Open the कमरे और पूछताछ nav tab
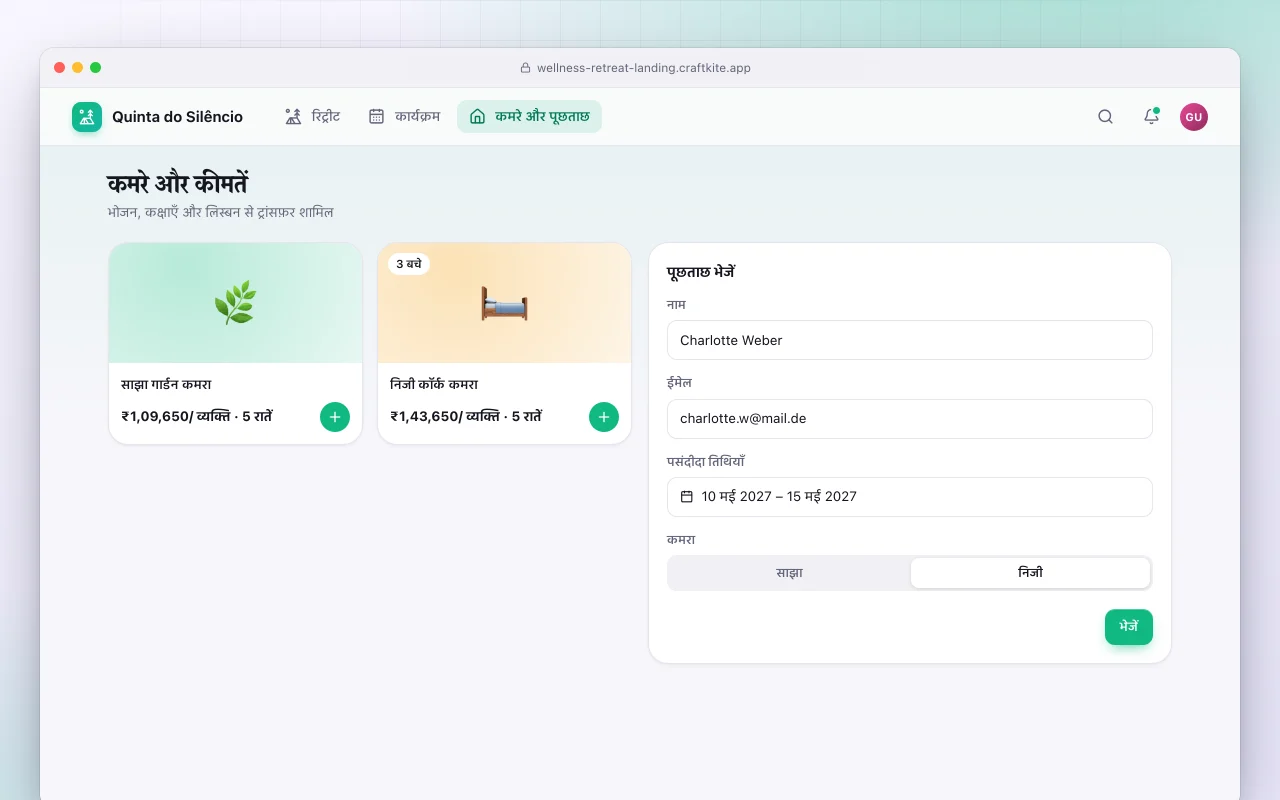This screenshot has width=1280, height=800. coord(530,117)
